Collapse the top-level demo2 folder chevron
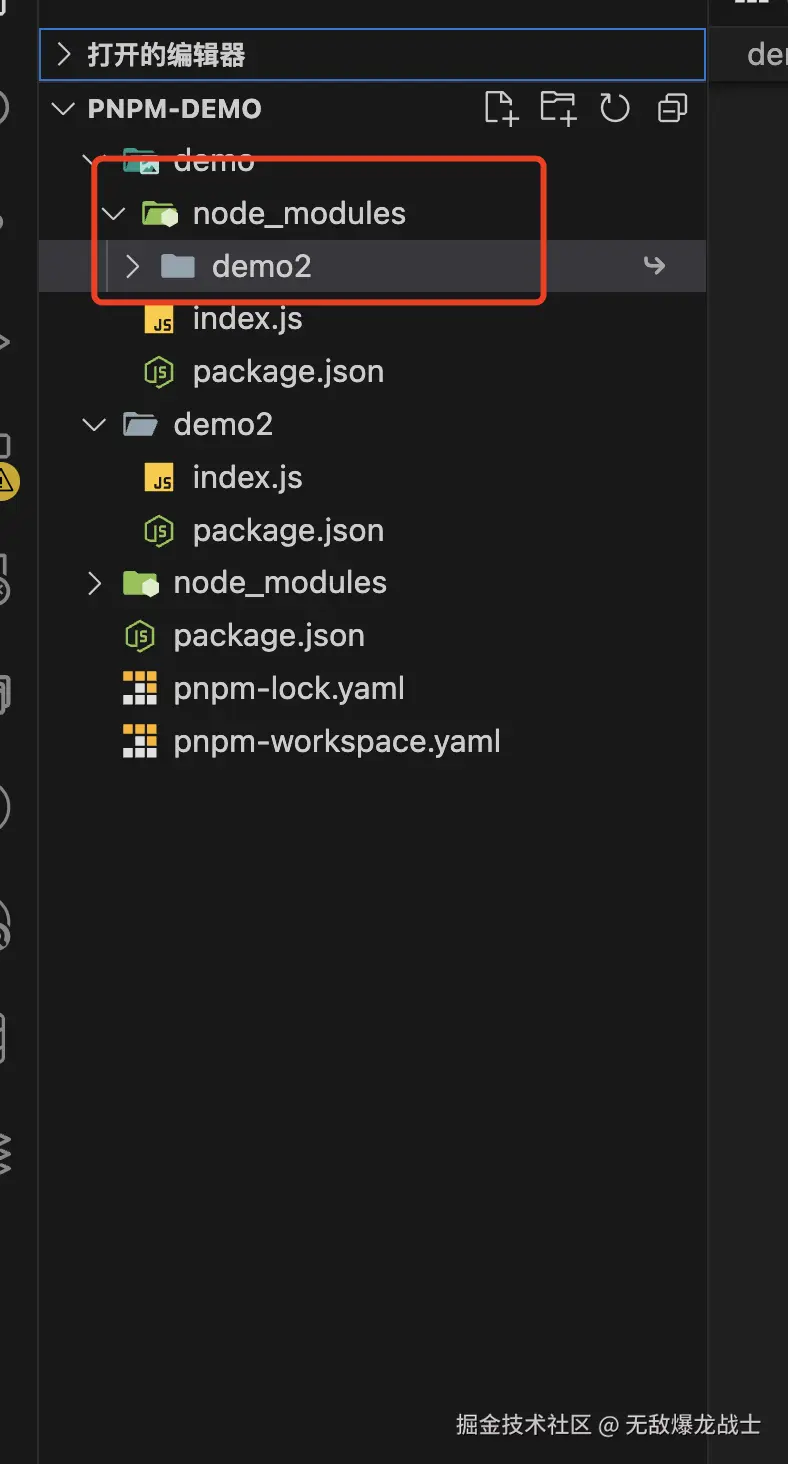 [95, 425]
